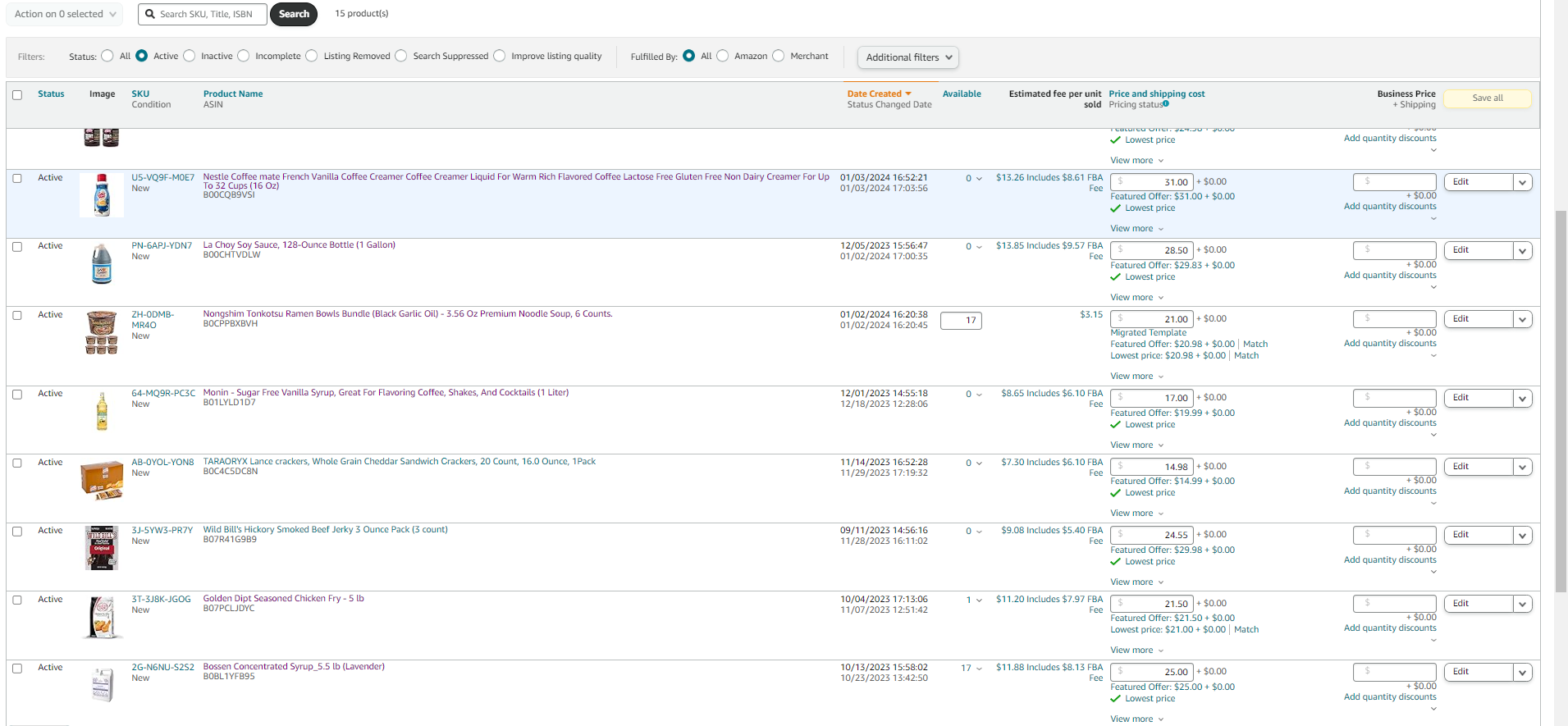1568x726 pixels.
Task: Open Edit dropdown arrow for Monin Syrup
Action: click(x=1523, y=398)
